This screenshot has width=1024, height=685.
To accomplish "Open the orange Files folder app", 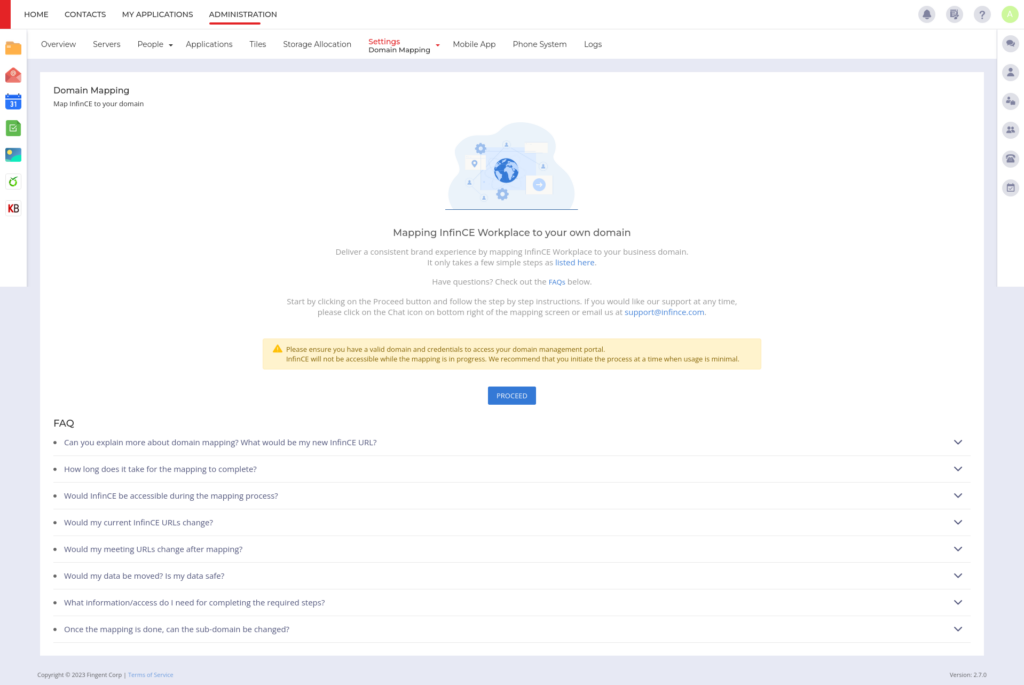I will (13, 48).
